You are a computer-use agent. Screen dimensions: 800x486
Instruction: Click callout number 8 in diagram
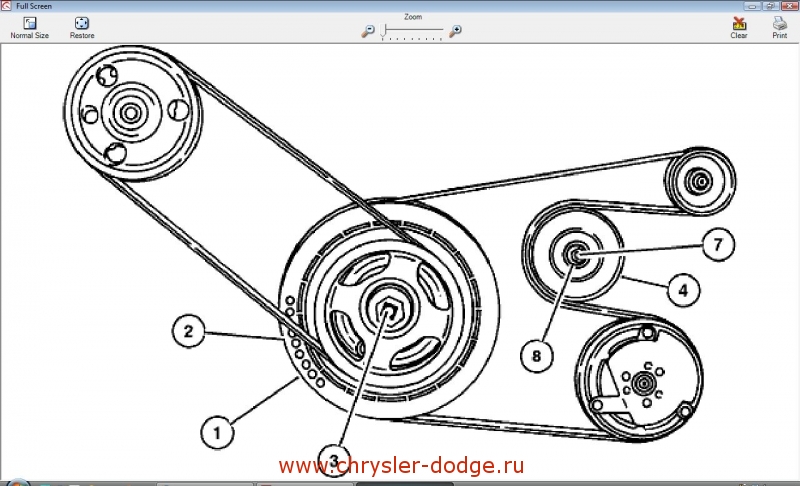(x=537, y=355)
